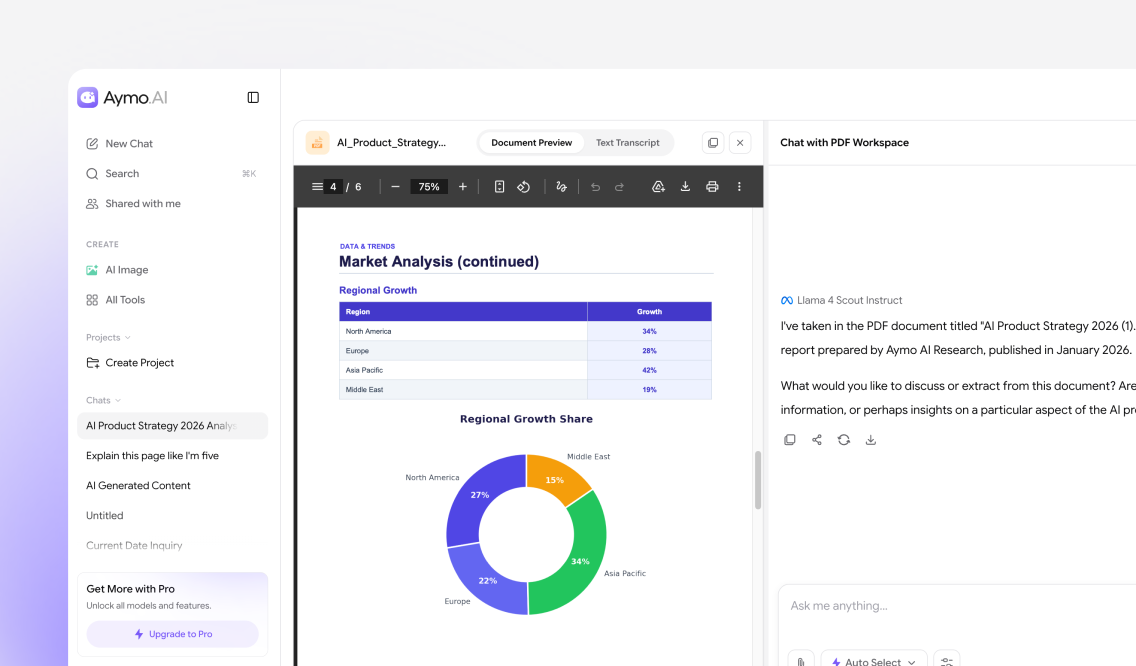
Task: Open Search in the sidebar
Action: coord(172,173)
